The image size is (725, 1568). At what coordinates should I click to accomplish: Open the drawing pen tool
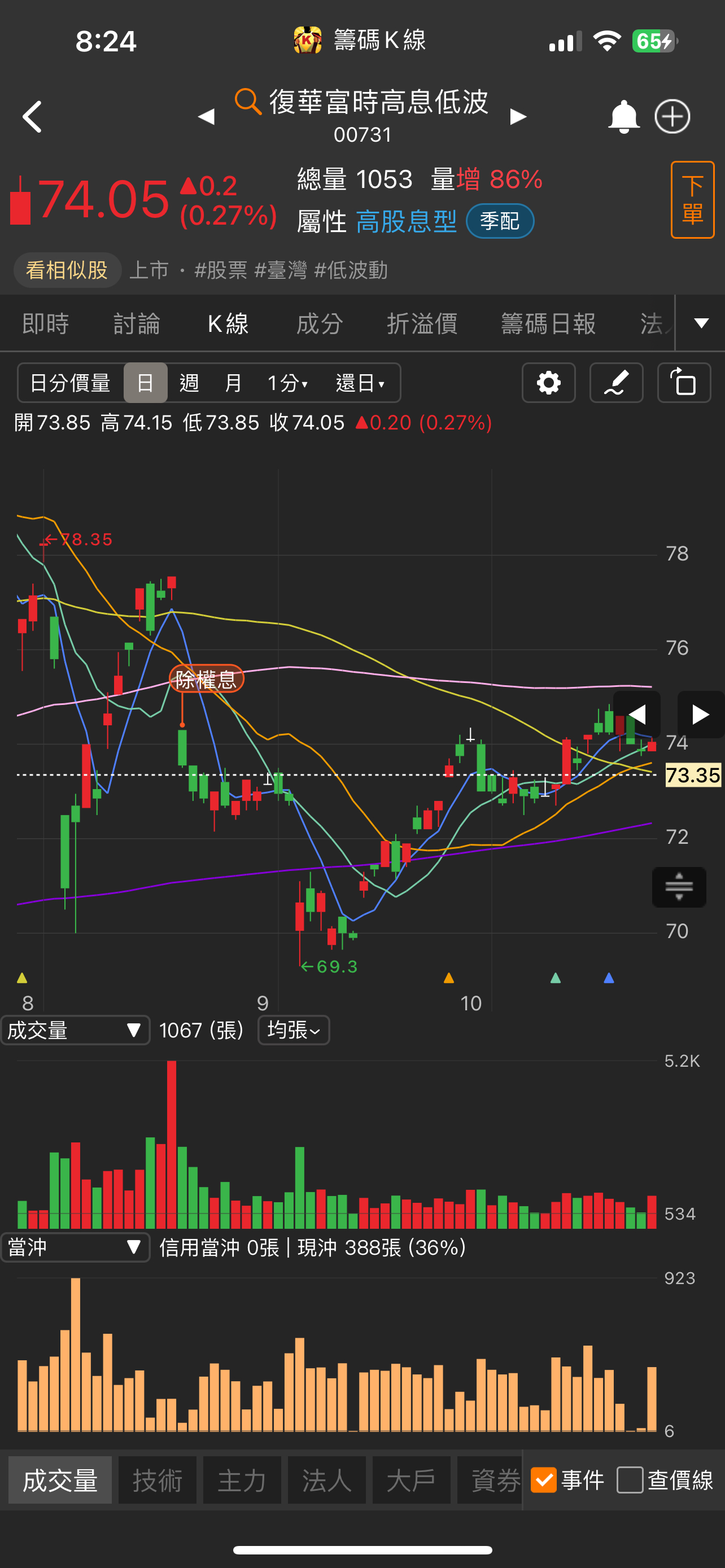616,383
